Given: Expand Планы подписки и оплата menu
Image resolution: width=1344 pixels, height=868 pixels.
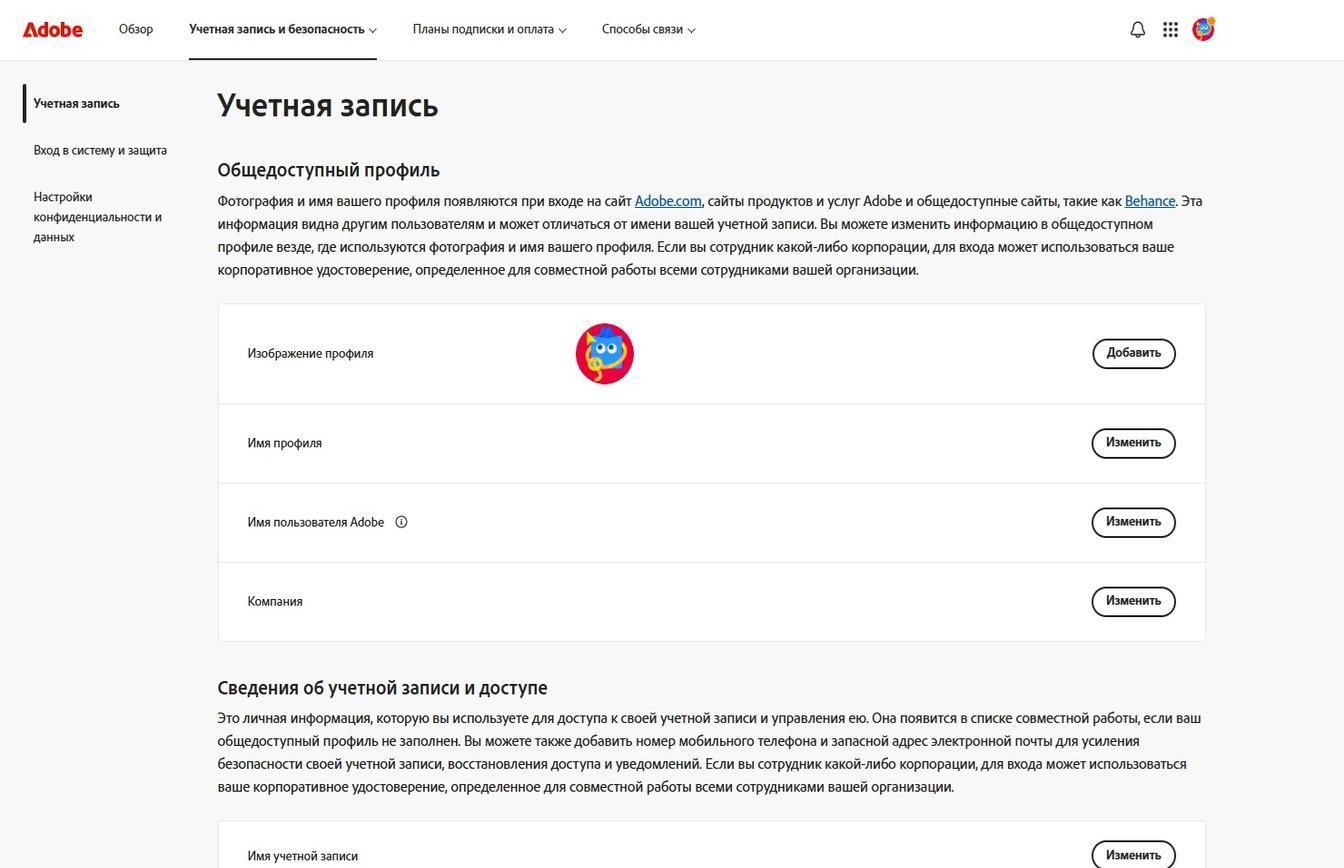Looking at the screenshot, I should [x=489, y=30].
